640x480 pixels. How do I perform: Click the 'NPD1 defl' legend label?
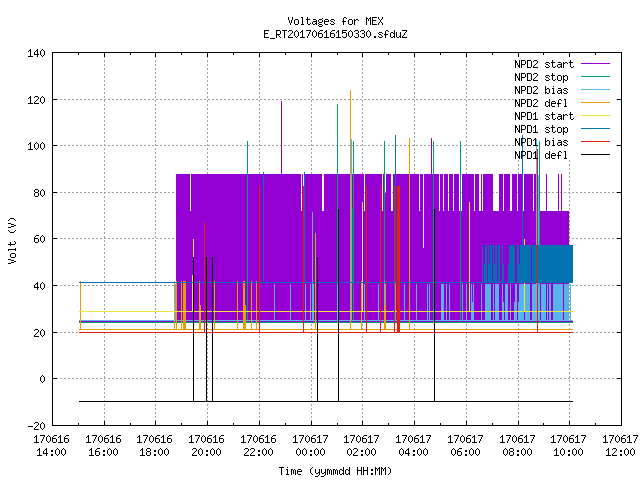point(541,155)
